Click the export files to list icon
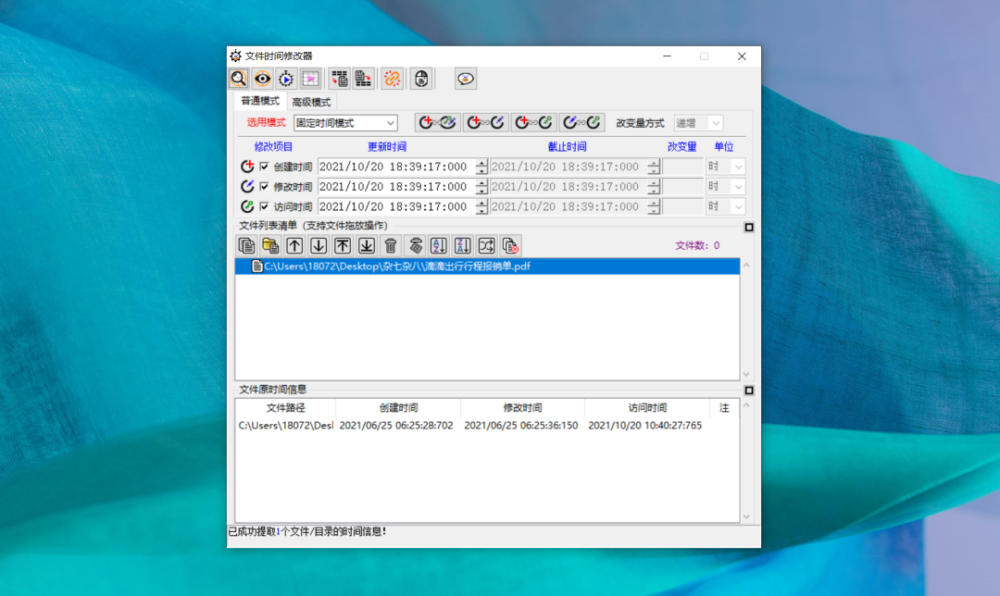The image size is (1000, 596). [x=364, y=78]
